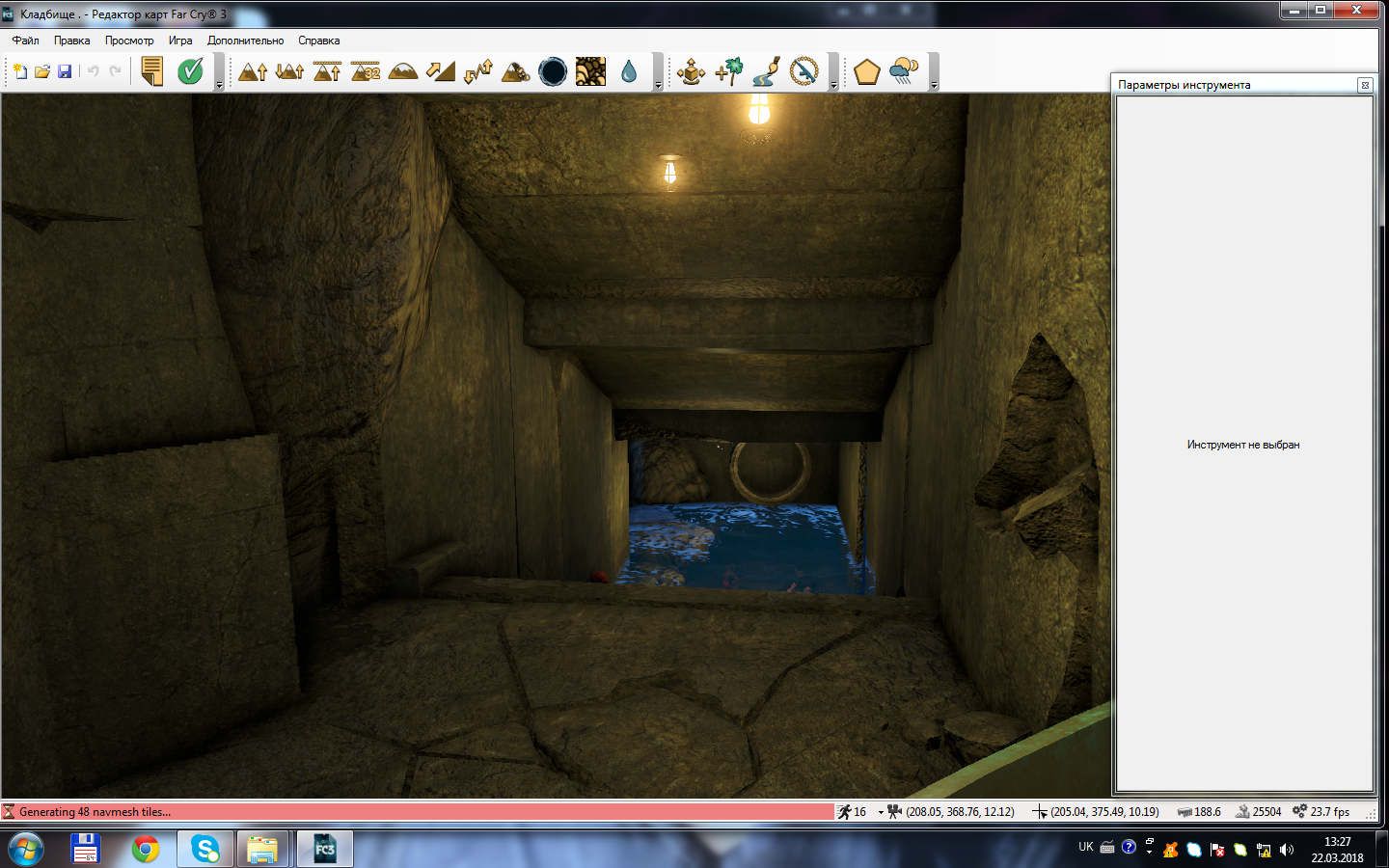Select the dark circle hole tool
The height and width of the screenshot is (868, 1389).
point(553,71)
